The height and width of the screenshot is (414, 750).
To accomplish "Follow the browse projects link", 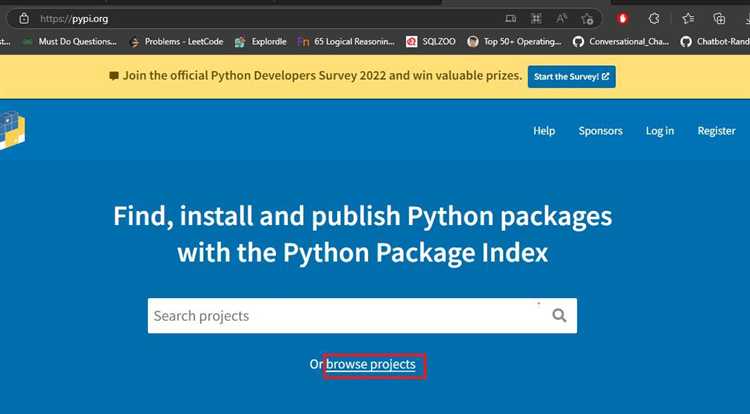I will click(x=371, y=364).
